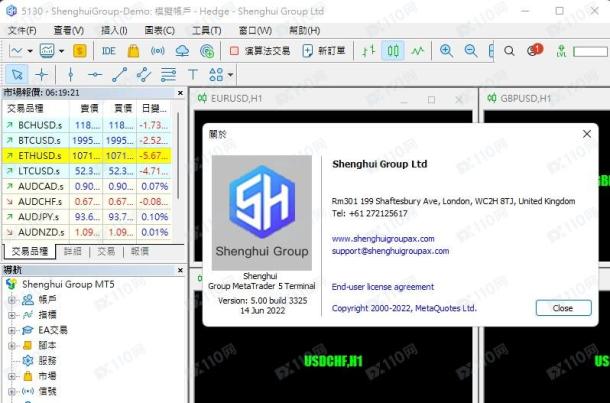
Task: Open the New Order button
Action: point(324,51)
